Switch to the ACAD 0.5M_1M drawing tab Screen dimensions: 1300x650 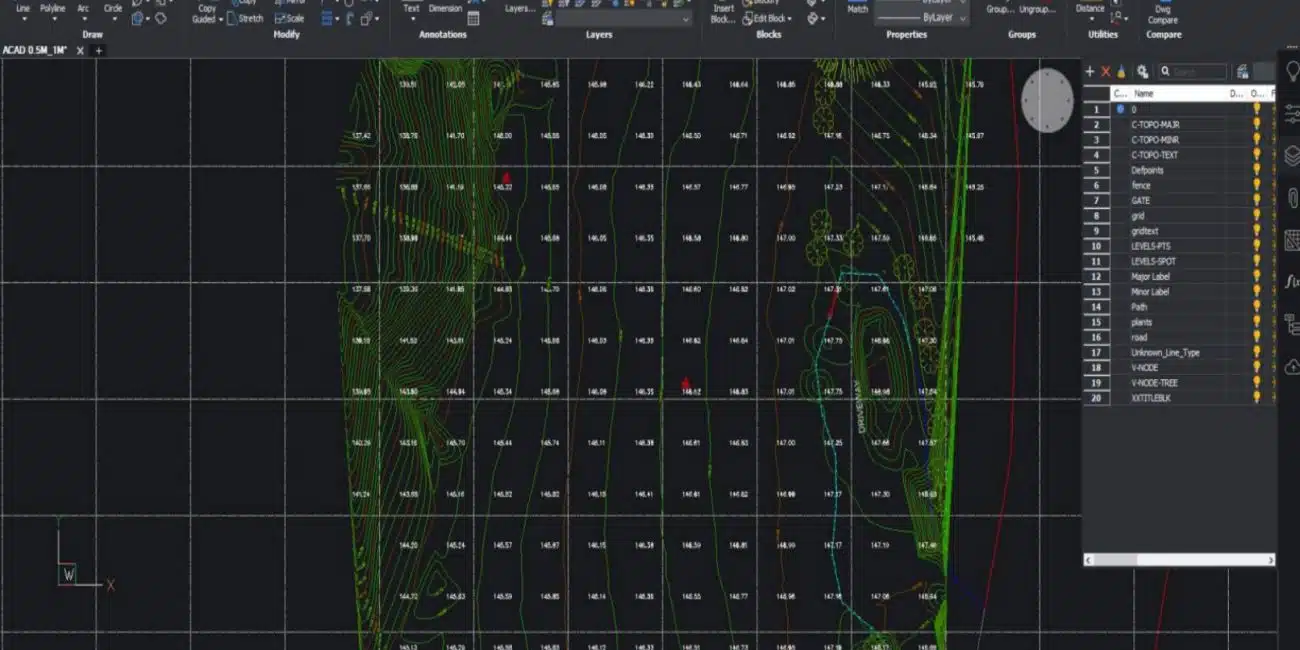pos(35,51)
